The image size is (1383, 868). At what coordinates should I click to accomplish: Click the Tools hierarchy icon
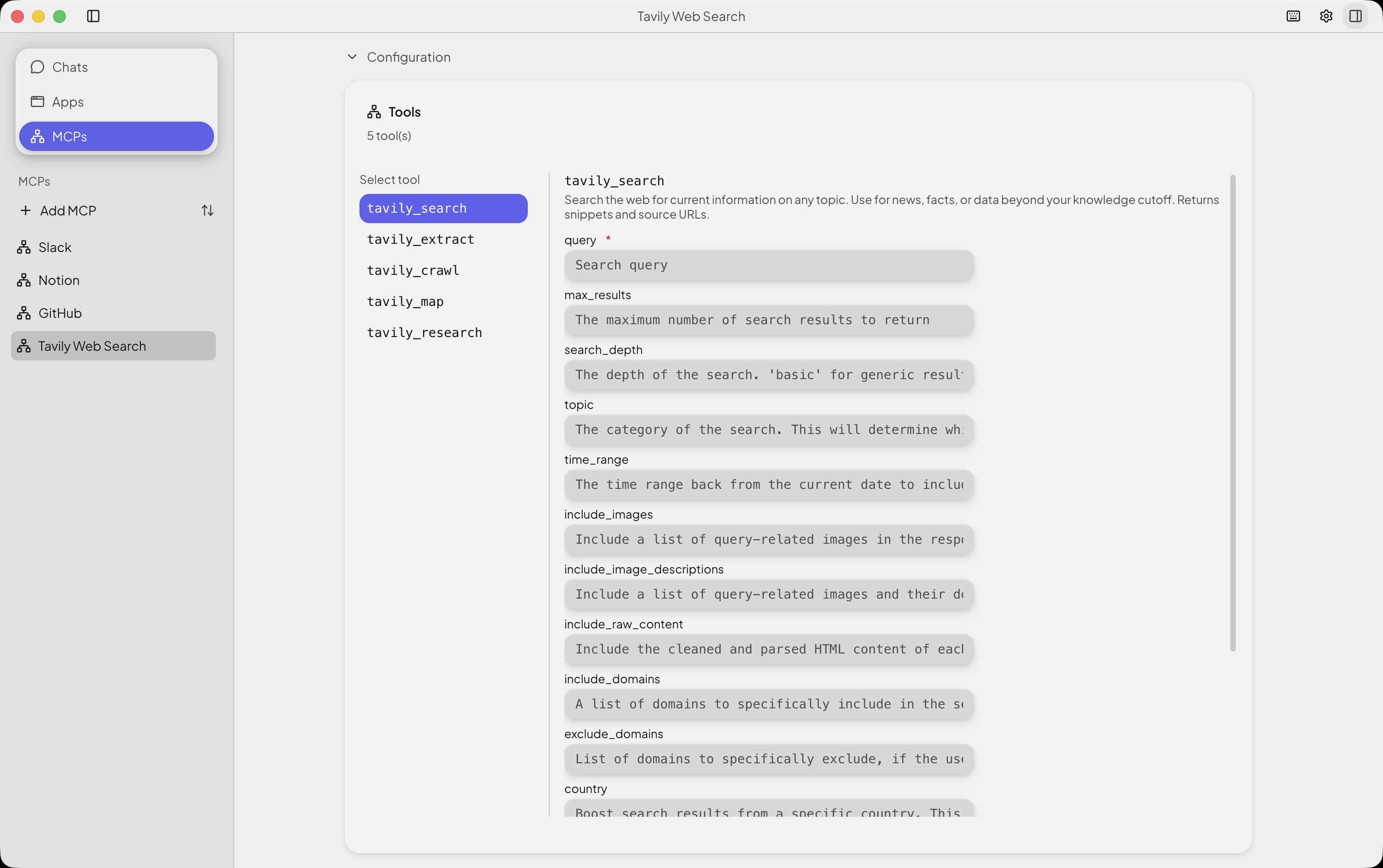(x=373, y=112)
